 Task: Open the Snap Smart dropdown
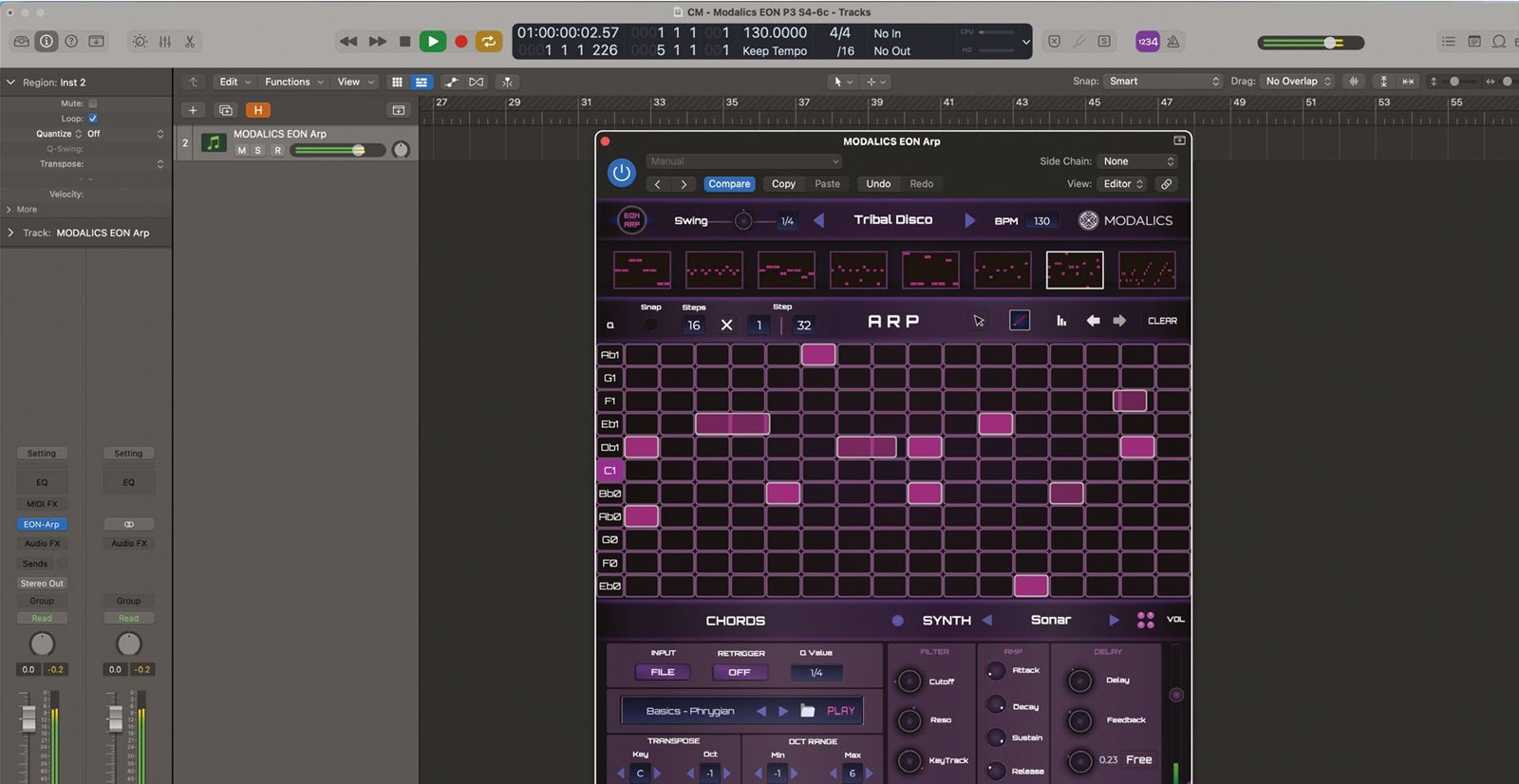(x=1163, y=82)
